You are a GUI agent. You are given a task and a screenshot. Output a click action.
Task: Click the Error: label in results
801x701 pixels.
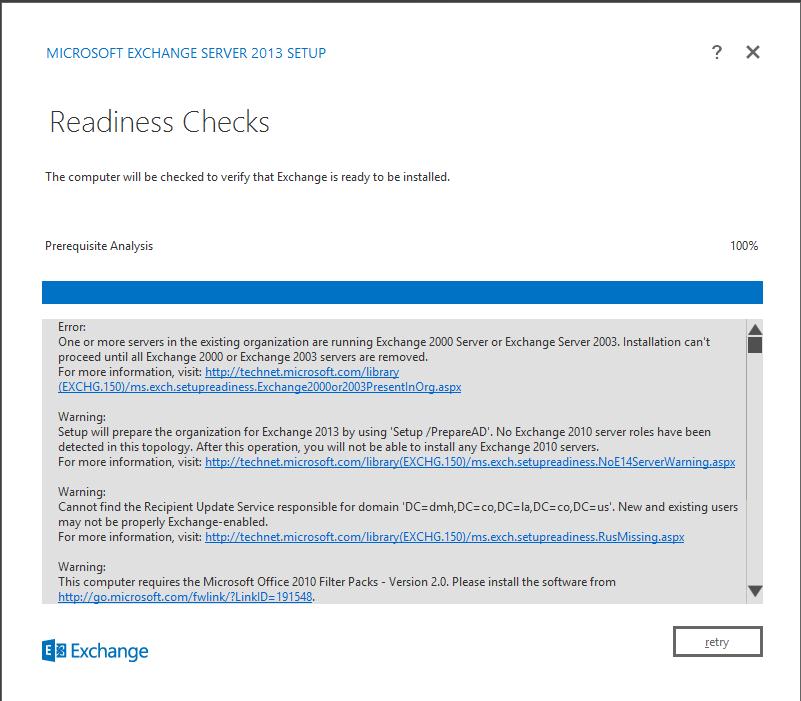pyautogui.click(x=72, y=327)
